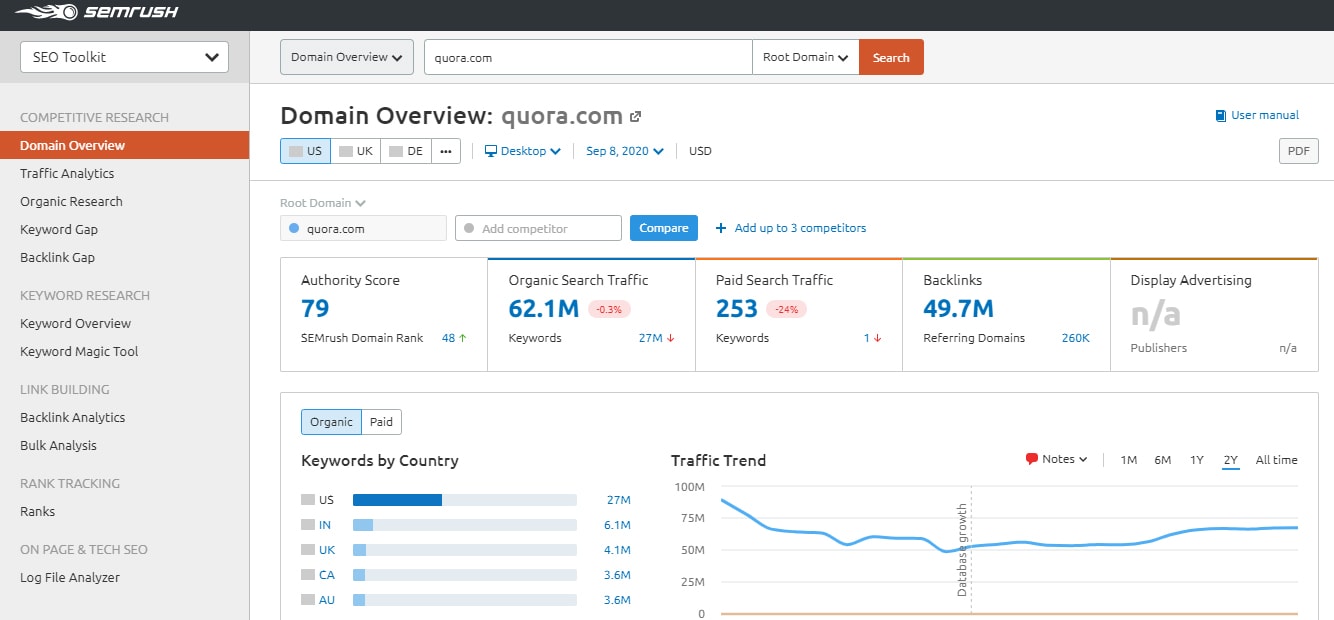Open Keyword Gap in the sidebar
Screen dimensions: 1334x620
(x=59, y=229)
